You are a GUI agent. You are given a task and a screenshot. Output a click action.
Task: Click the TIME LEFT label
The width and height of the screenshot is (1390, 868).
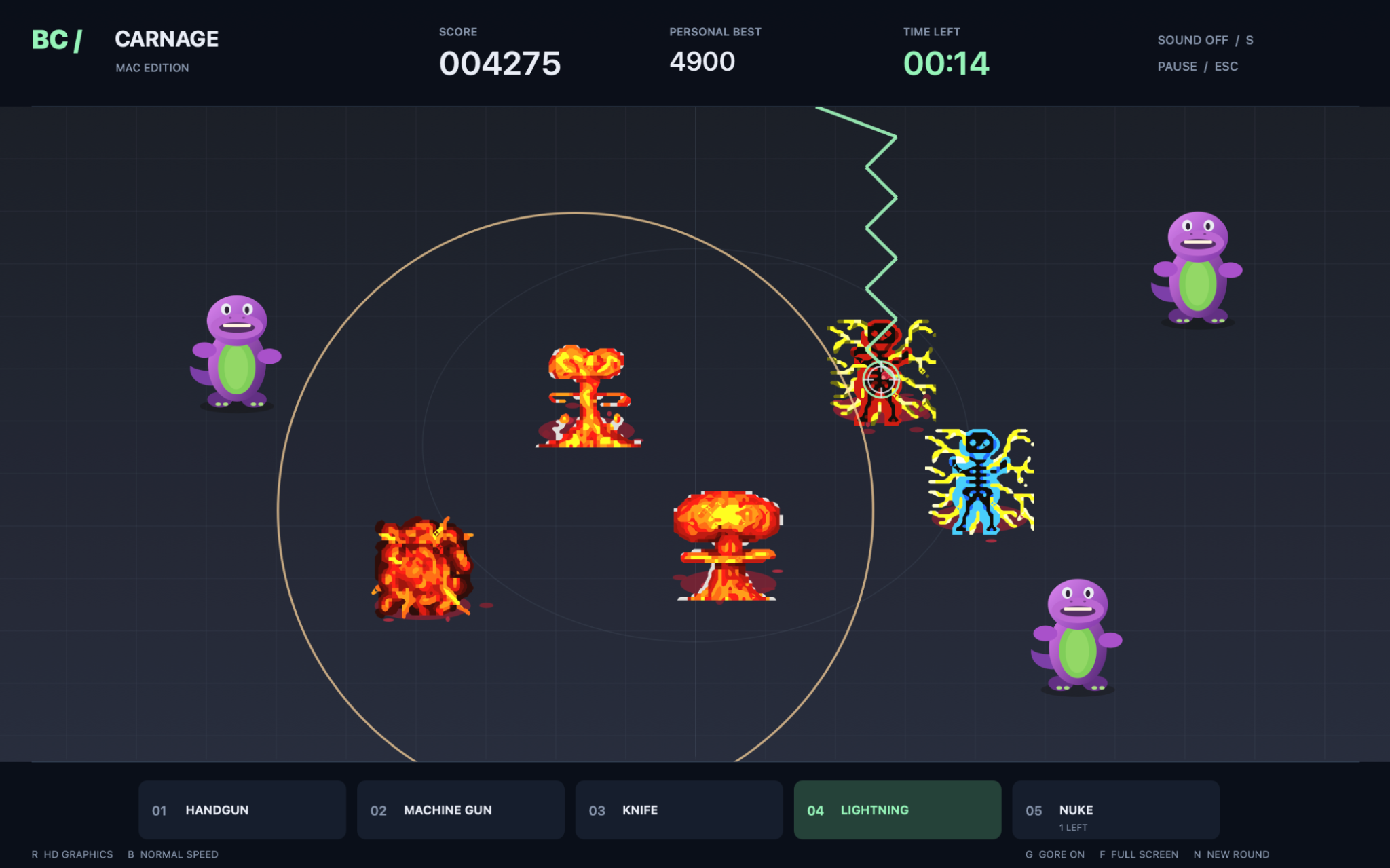click(931, 32)
